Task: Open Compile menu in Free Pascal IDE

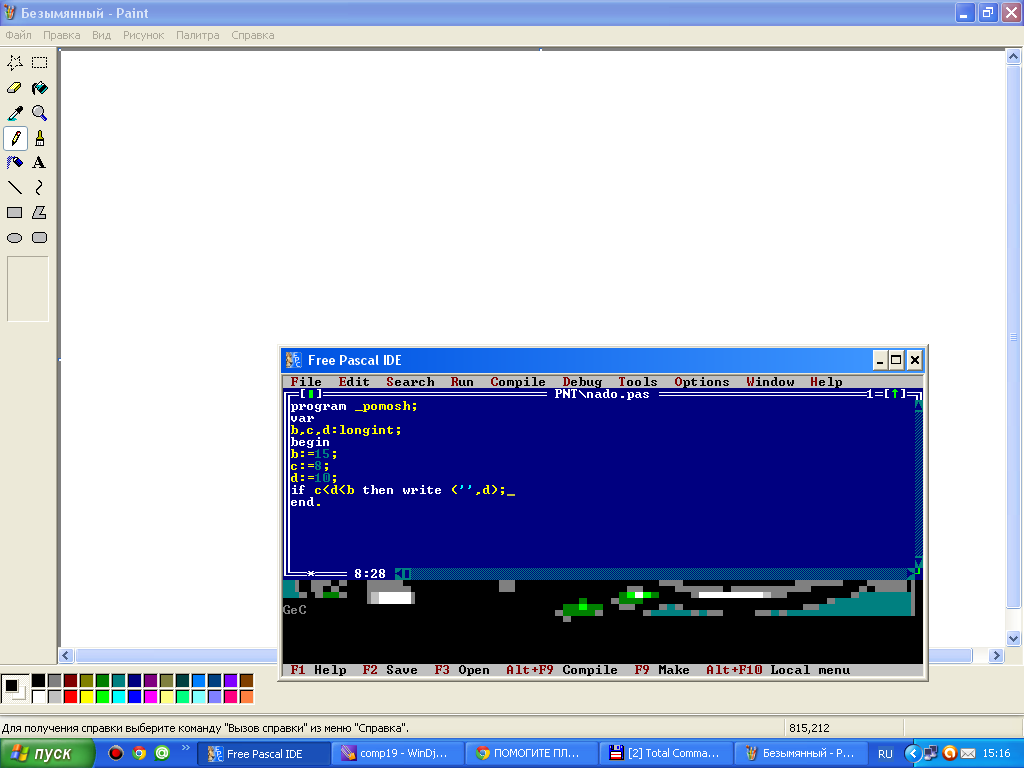Action: (x=517, y=382)
